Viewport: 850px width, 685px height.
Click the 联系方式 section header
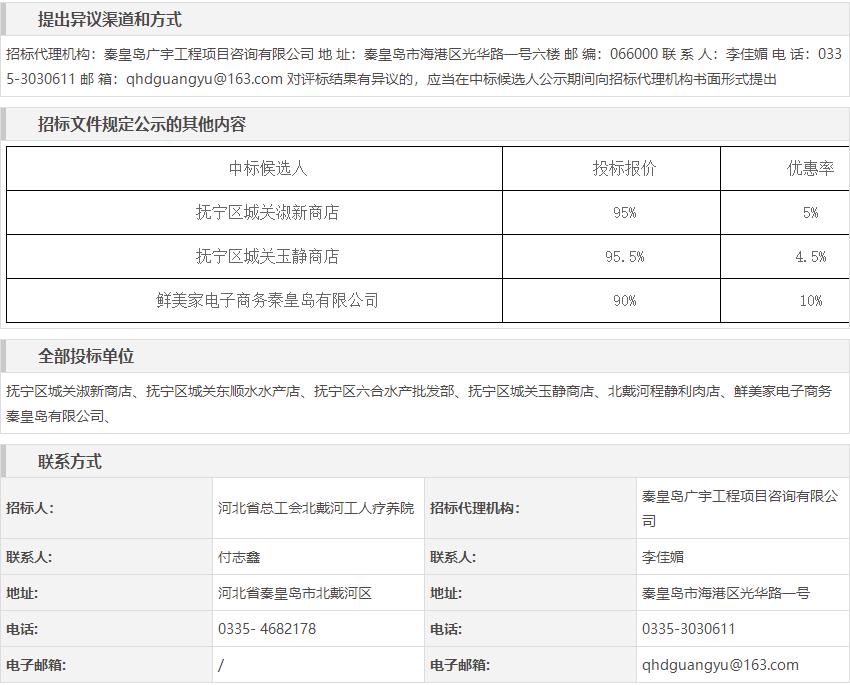[x=70, y=462]
